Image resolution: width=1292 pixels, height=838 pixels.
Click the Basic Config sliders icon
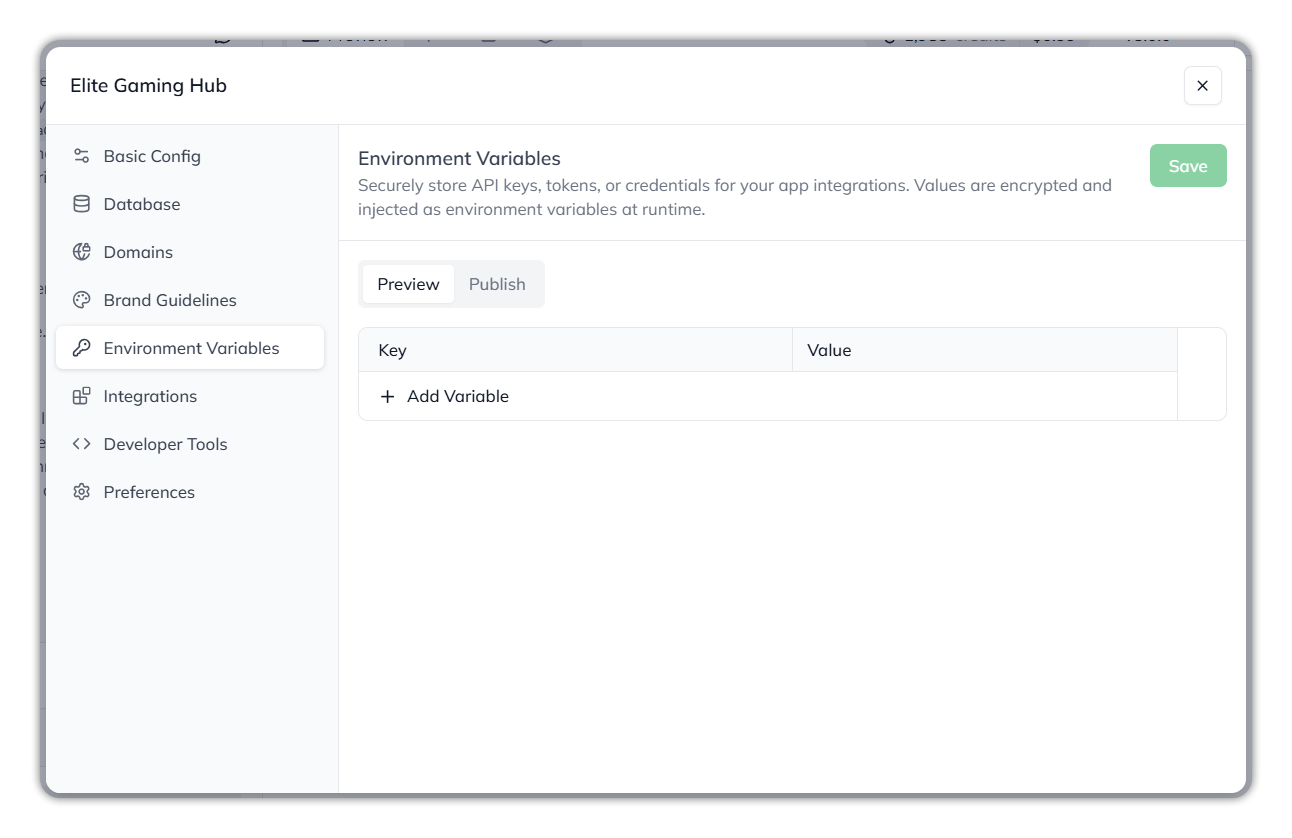click(x=82, y=156)
